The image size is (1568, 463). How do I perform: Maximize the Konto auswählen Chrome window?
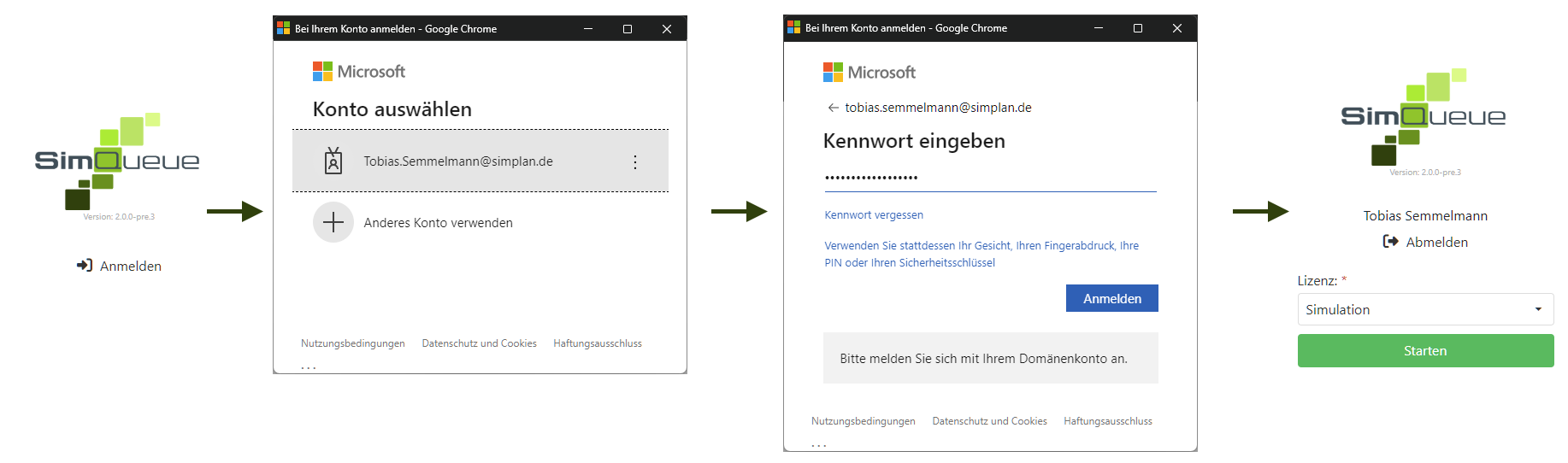[x=628, y=28]
